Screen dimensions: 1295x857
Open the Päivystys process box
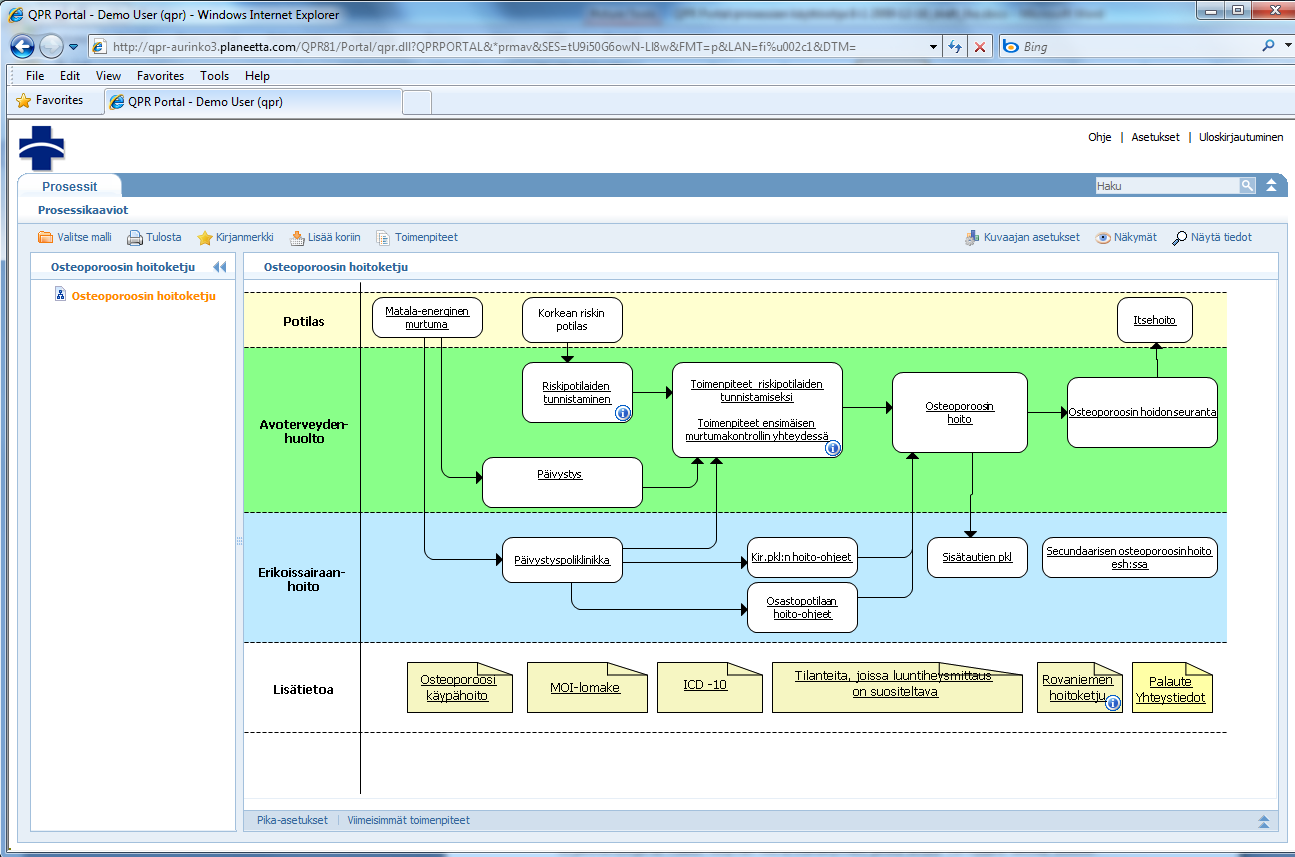coord(561,482)
